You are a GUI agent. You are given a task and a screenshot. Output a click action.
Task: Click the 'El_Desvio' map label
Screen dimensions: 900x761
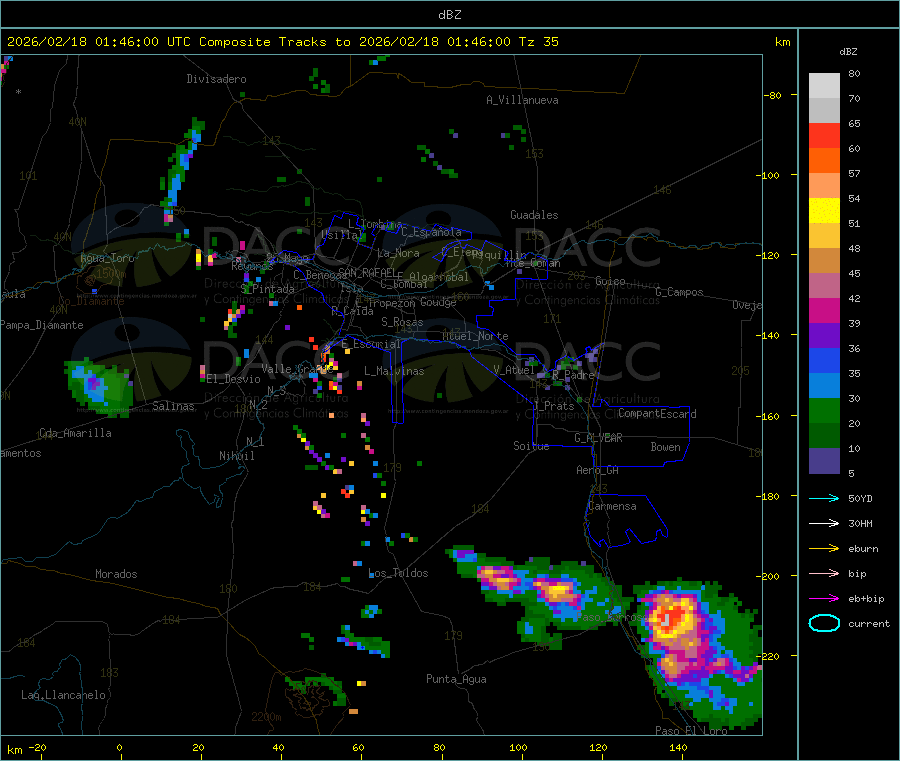tap(233, 379)
